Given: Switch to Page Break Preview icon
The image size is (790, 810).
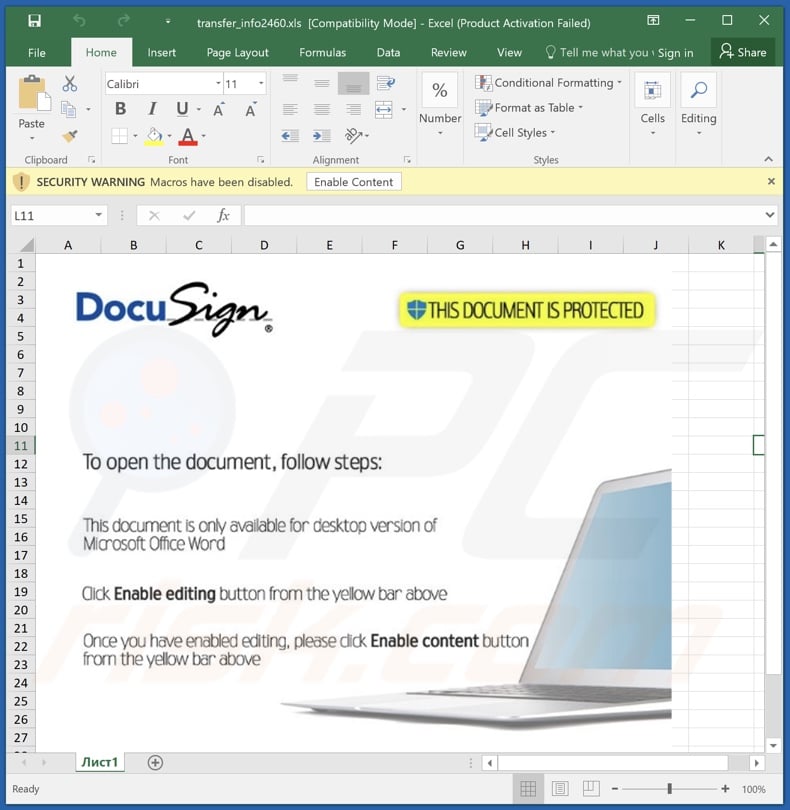Looking at the screenshot, I should coord(591,788).
